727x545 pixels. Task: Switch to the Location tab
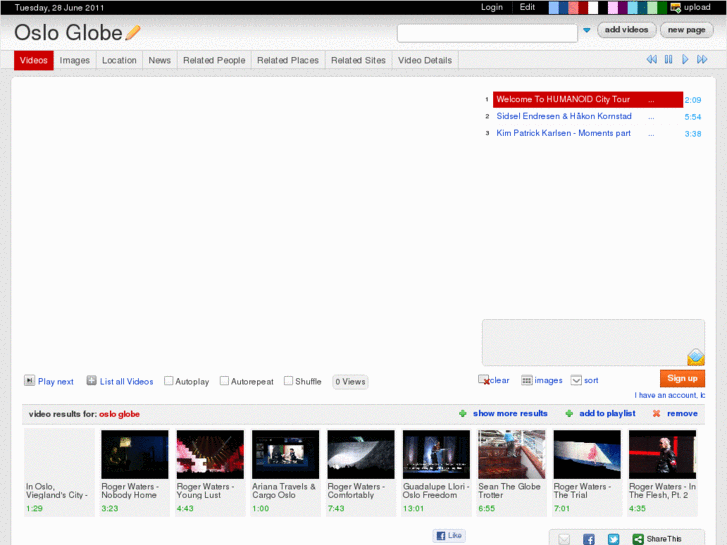click(119, 60)
